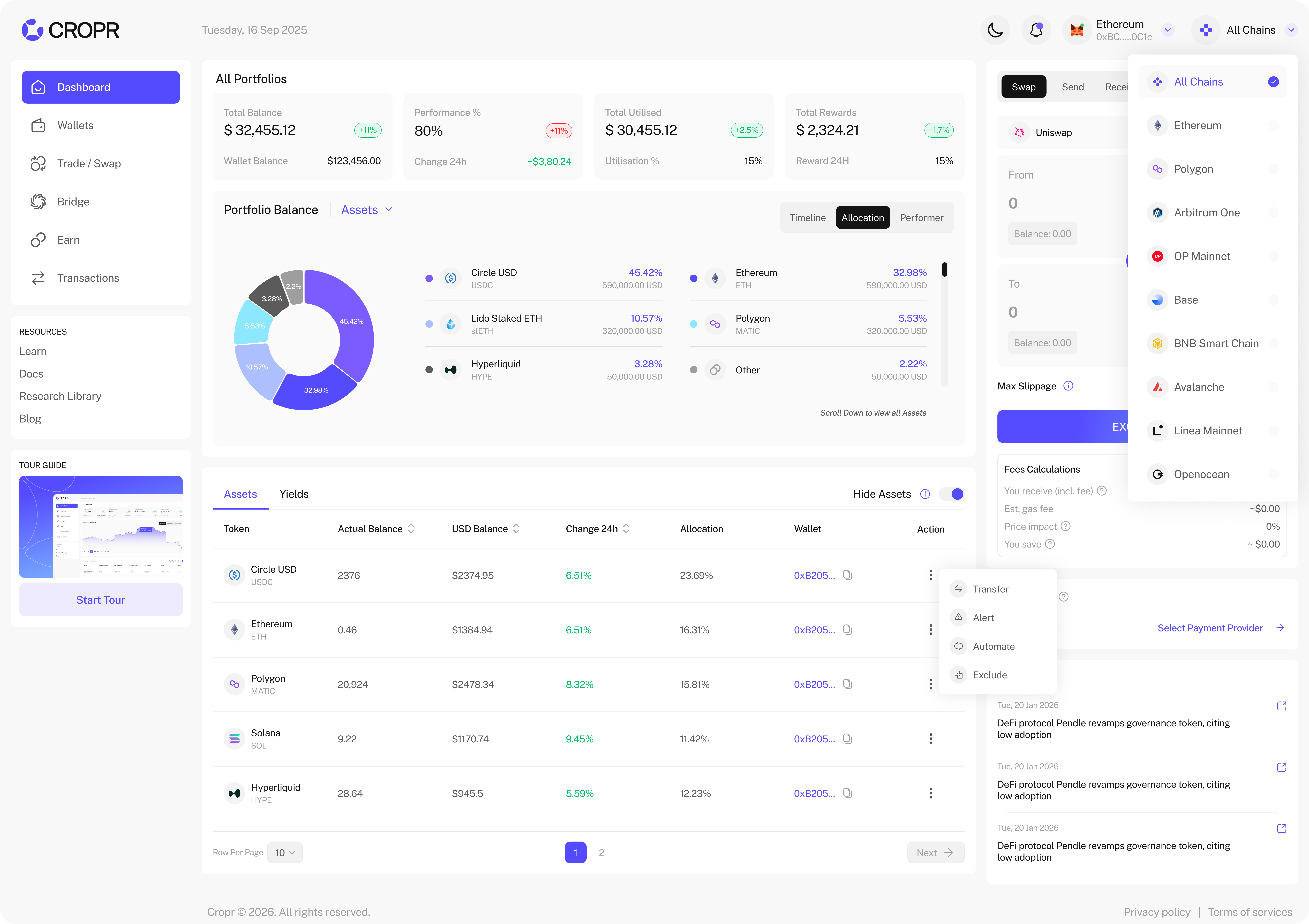Select All Chains in the chain list
The image size is (1309, 924).
pos(1213,82)
